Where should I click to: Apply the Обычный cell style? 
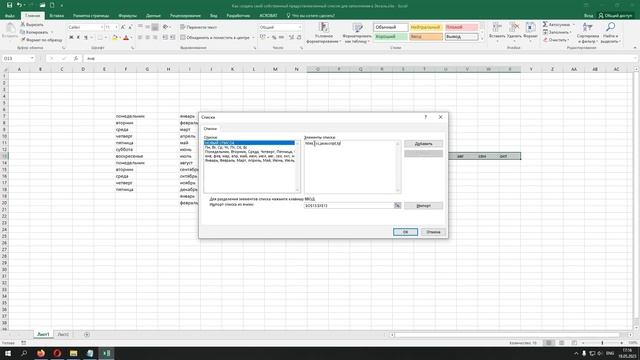(x=391, y=27)
